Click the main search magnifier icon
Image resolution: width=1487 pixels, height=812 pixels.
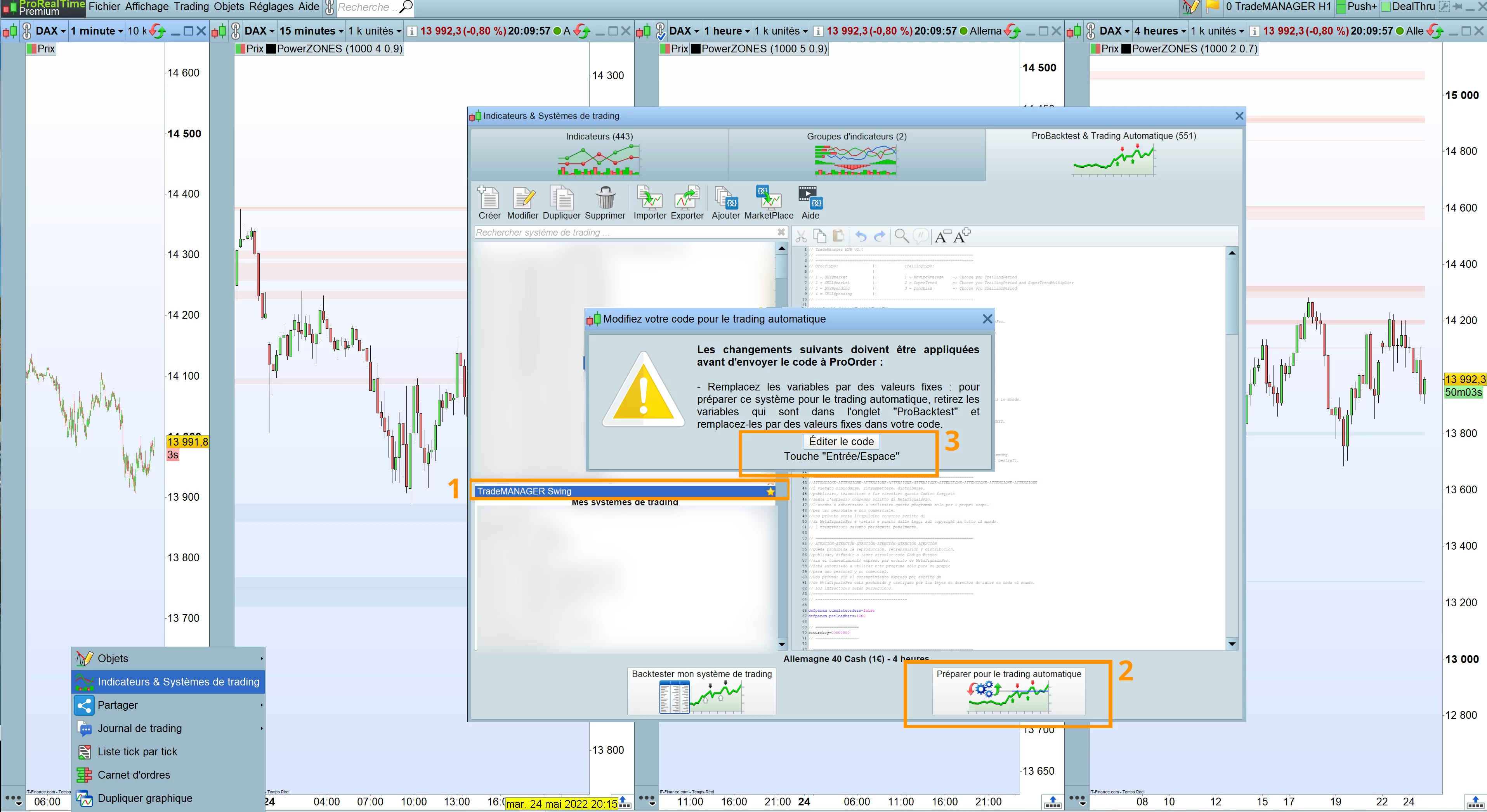tap(406, 7)
